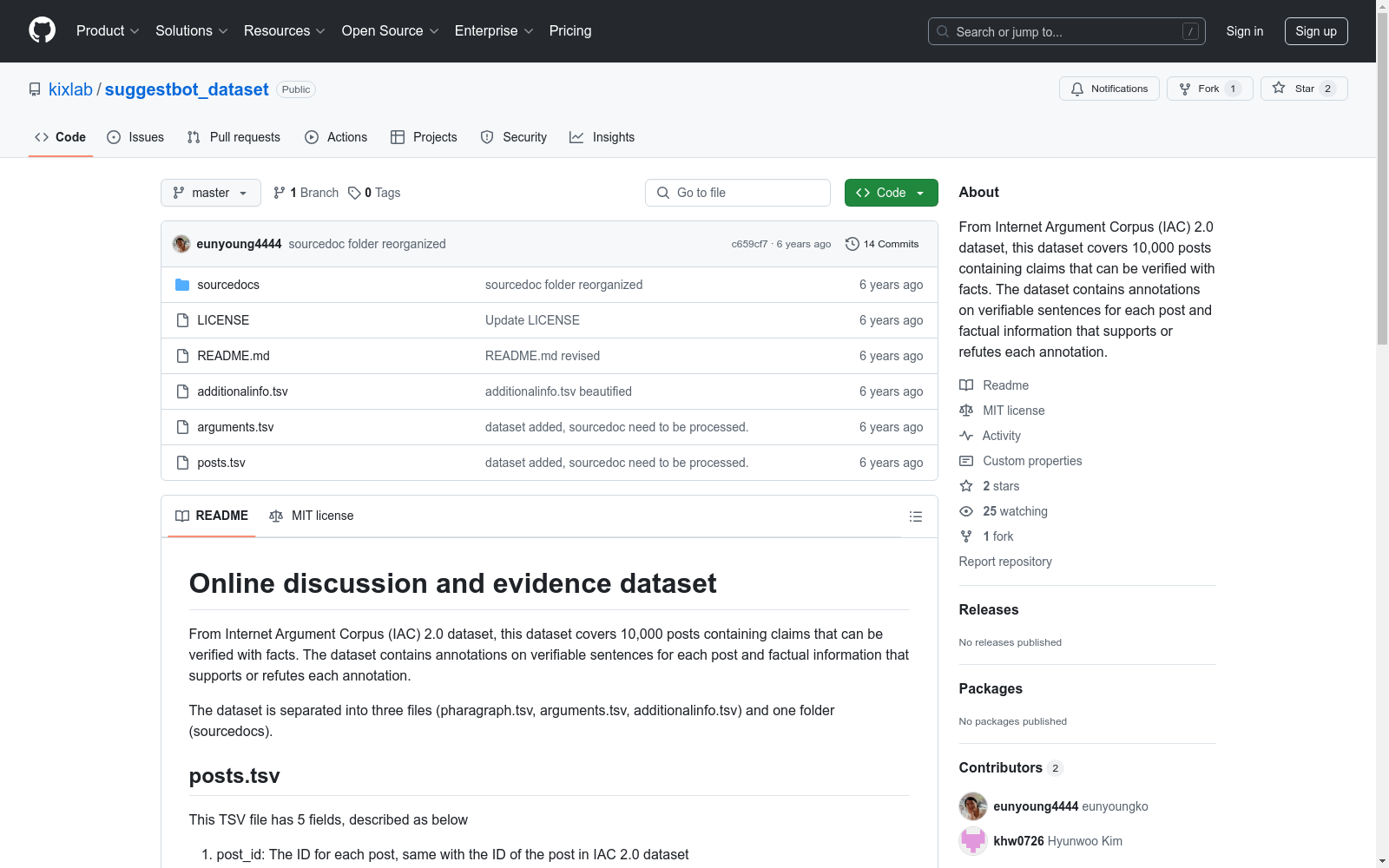Click the Sign in link

click(x=1245, y=31)
